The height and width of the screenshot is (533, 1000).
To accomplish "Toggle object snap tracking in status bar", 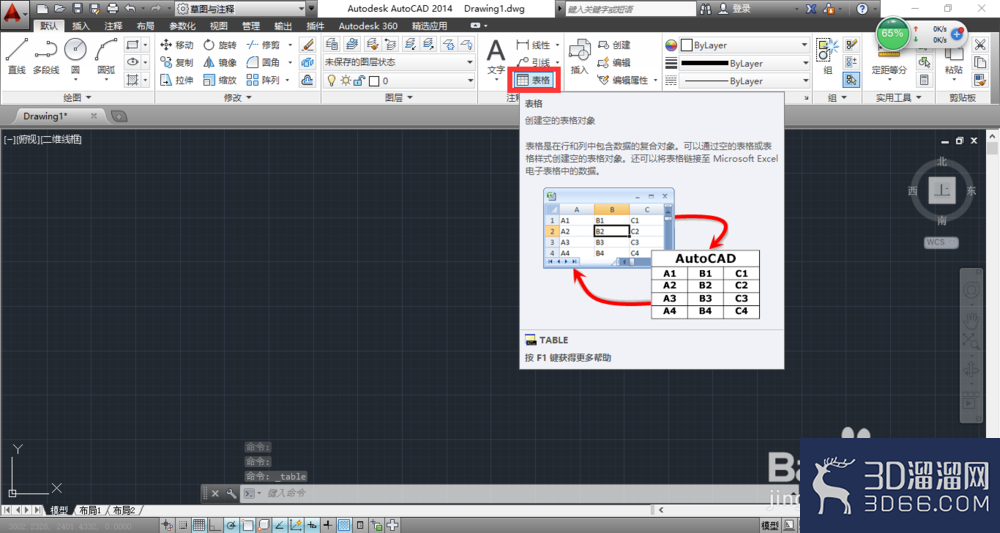I will point(279,525).
